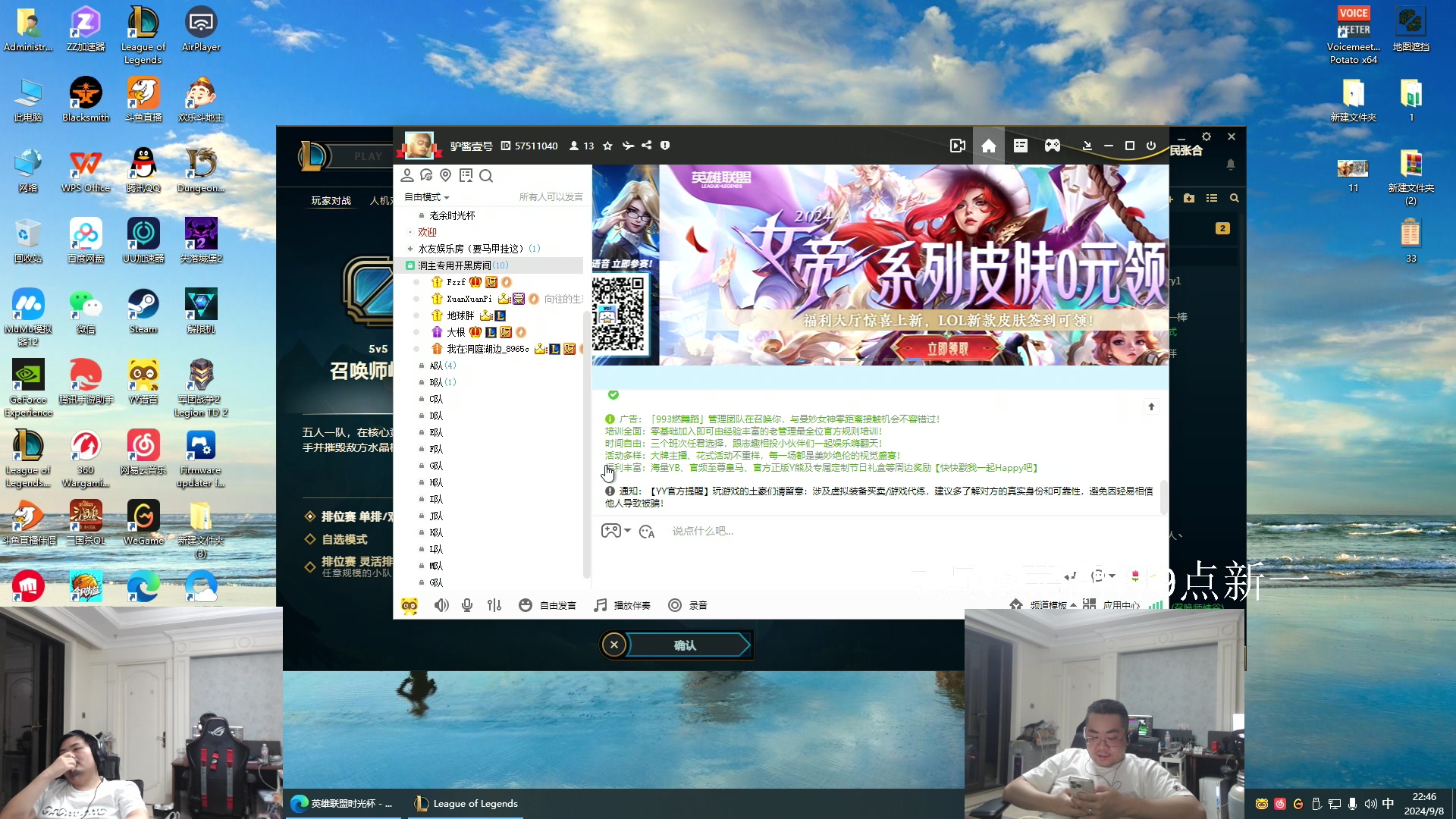Open 老余时光杯 channel entry
The height and width of the screenshot is (819, 1456).
[452, 215]
